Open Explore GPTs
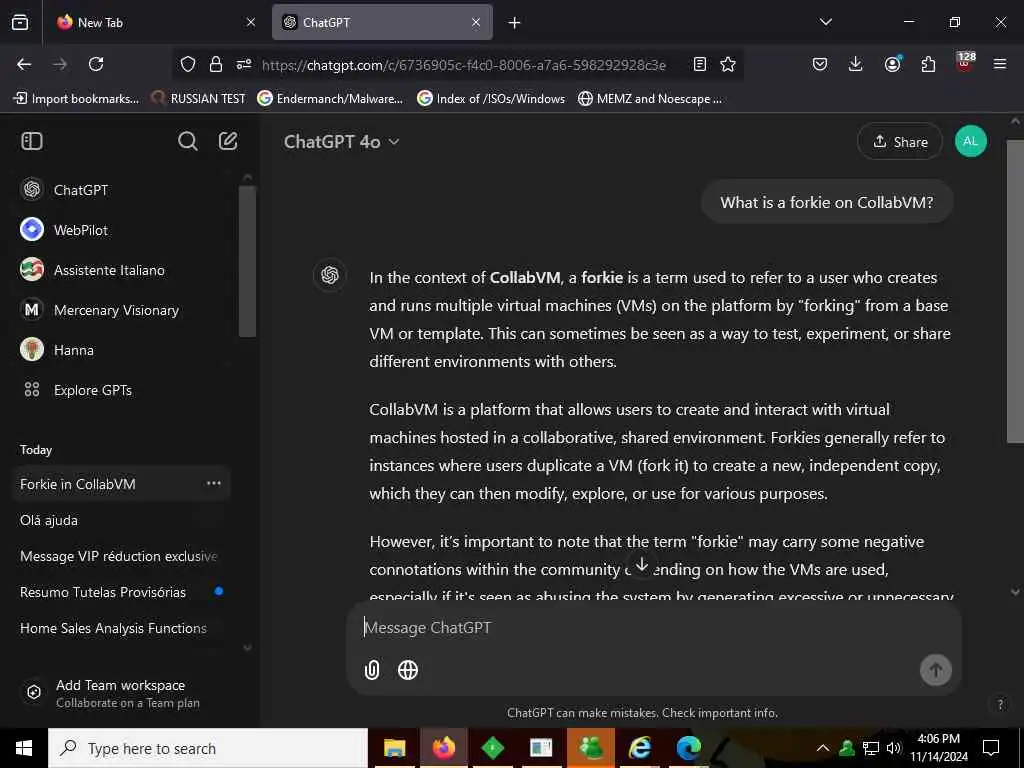The image size is (1024, 768). point(124,390)
